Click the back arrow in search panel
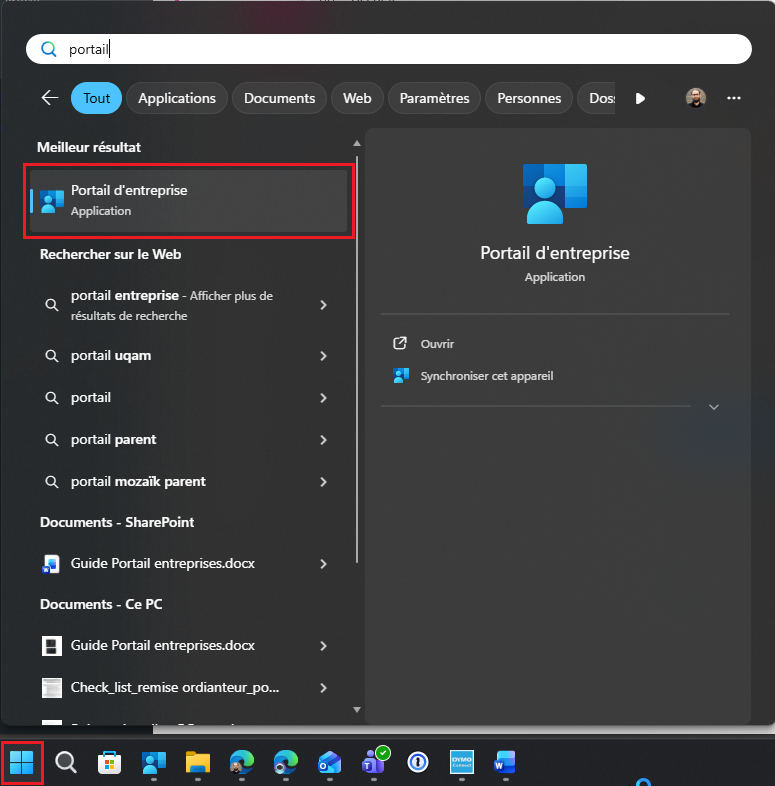 coord(50,98)
